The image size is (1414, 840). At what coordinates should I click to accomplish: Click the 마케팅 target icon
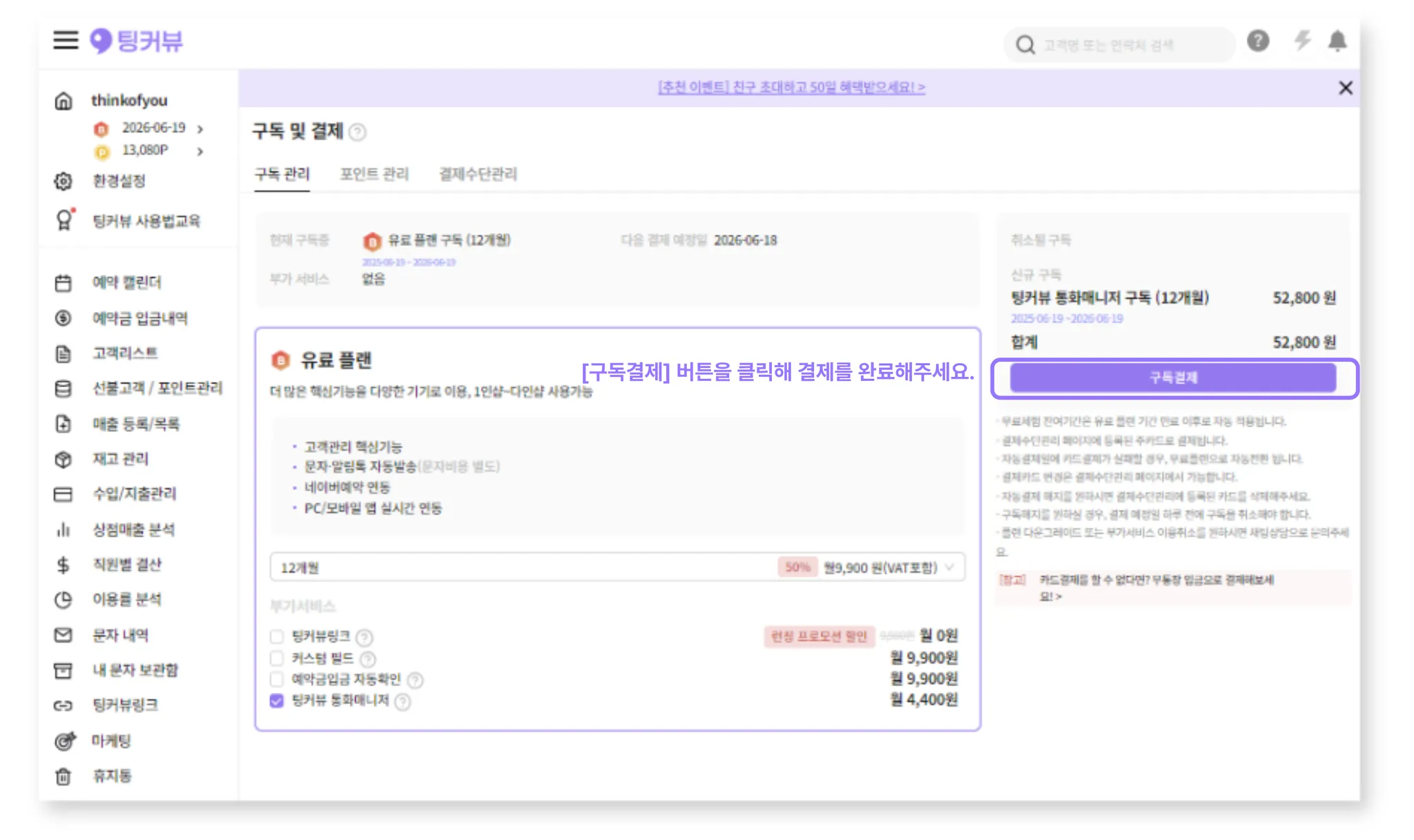click(64, 741)
